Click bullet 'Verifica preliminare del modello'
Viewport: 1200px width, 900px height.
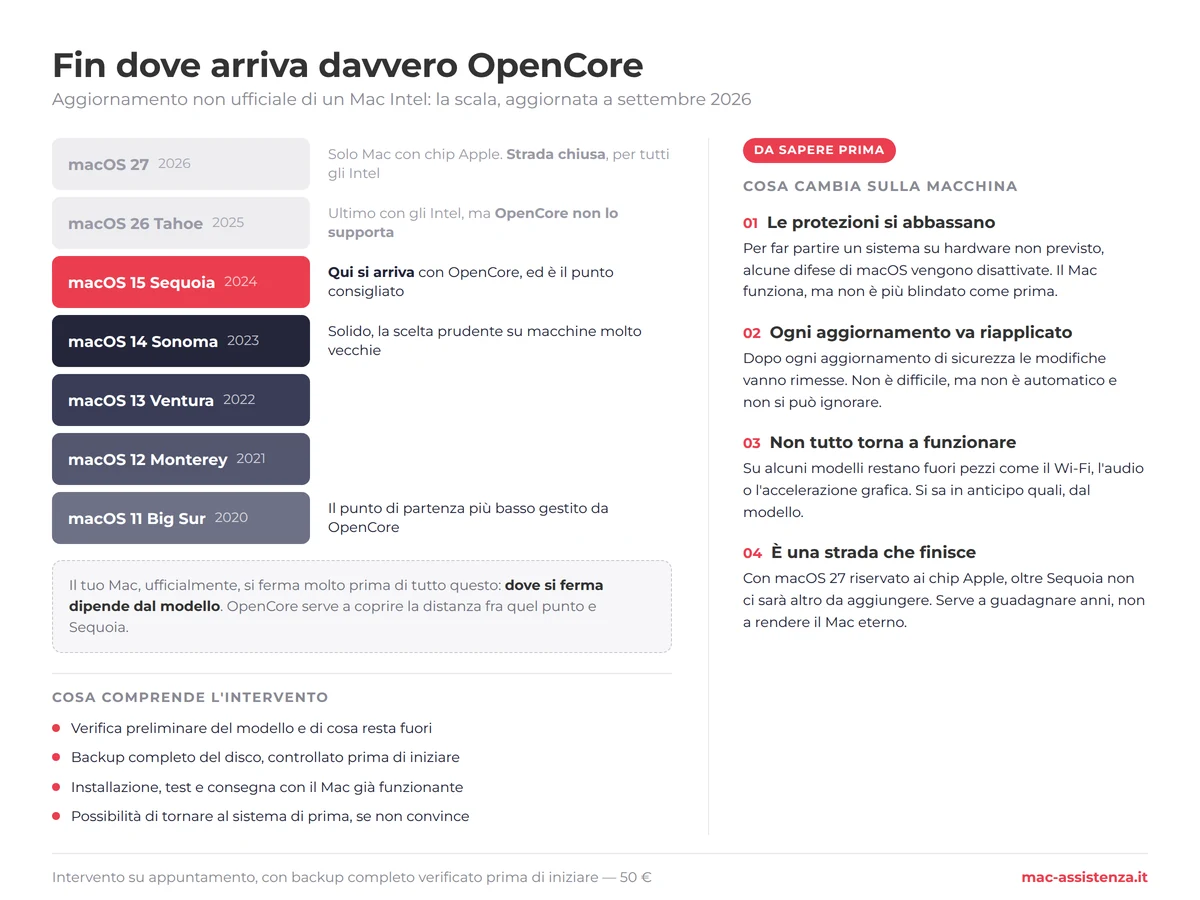[251, 728]
